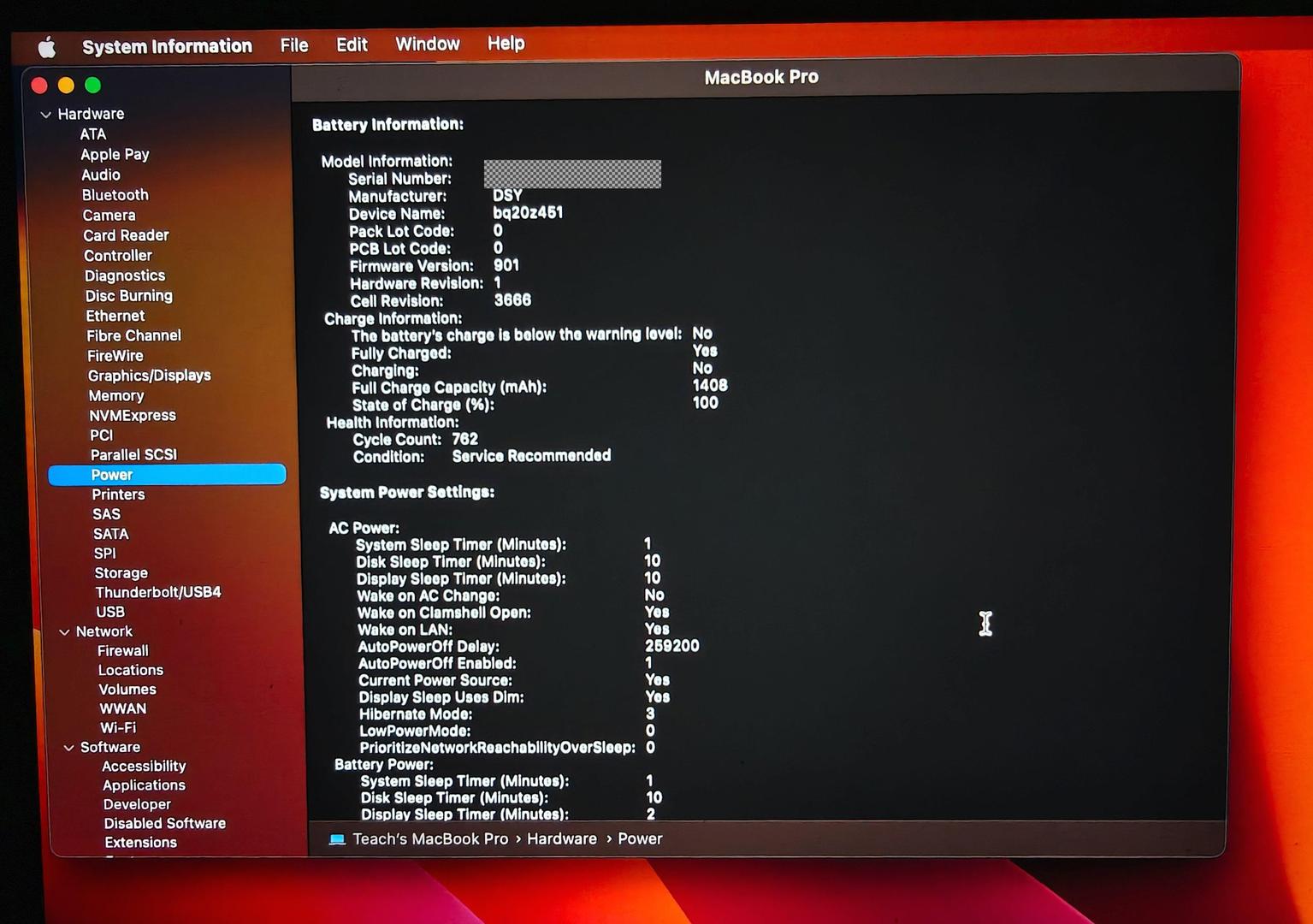Click the Device Name value bq20z451

point(528,213)
